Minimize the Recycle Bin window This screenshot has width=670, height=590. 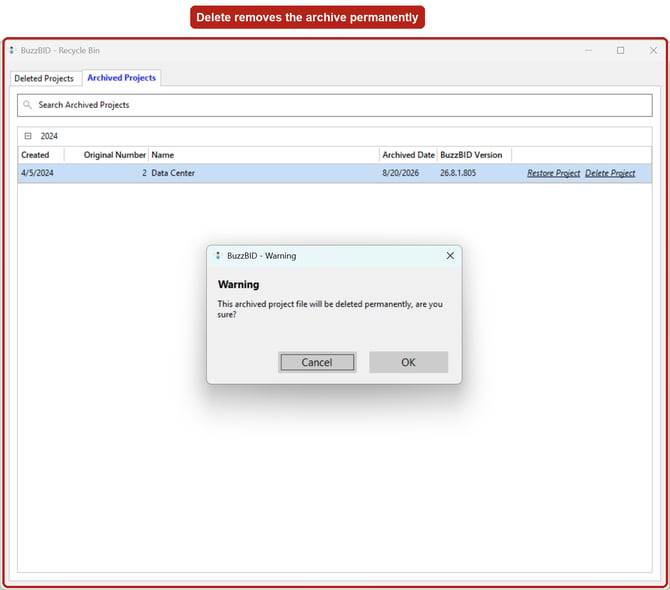(x=588, y=50)
